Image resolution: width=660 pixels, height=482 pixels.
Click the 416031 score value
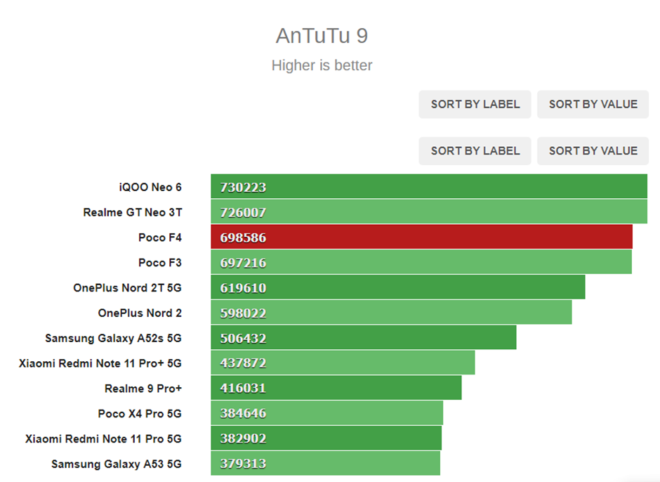click(243, 388)
